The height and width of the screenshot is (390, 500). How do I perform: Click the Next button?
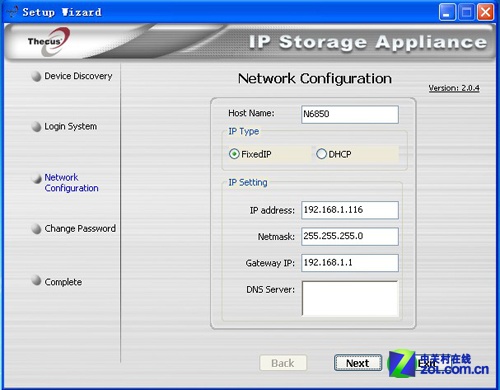[x=358, y=363]
